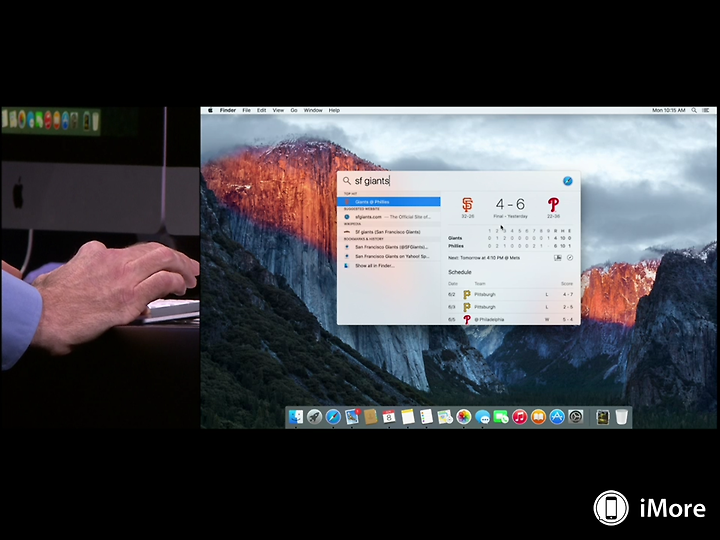Select 'Giants @ Phillies' top hit
This screenshot has height=540, width=720.
pyautogui.click(x=388, y=202)
